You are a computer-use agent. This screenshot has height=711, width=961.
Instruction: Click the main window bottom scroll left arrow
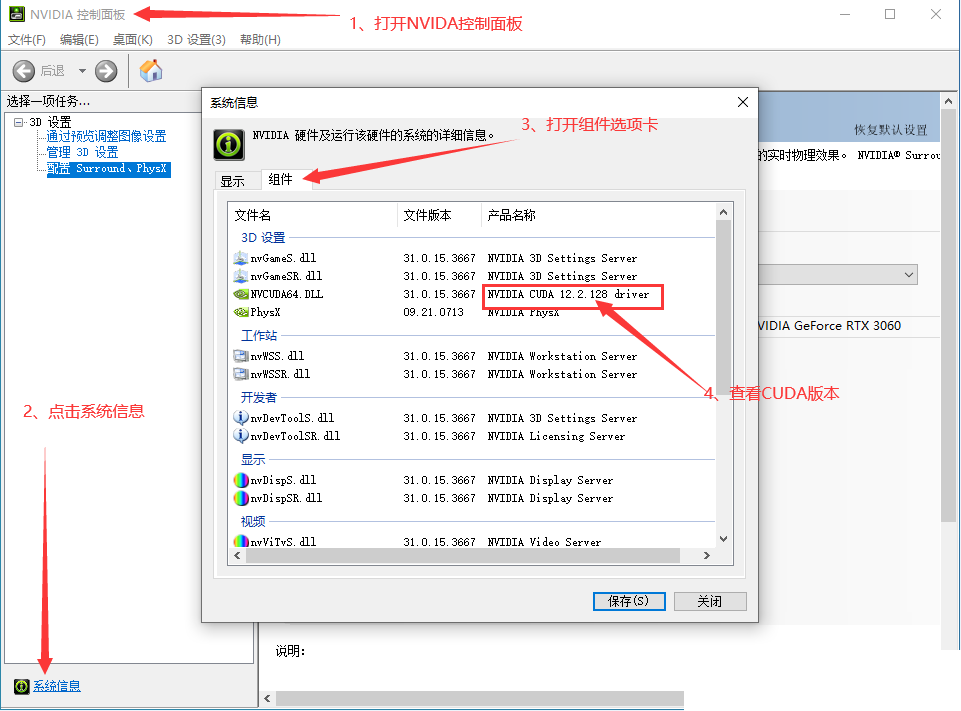[x=267, y=698]
